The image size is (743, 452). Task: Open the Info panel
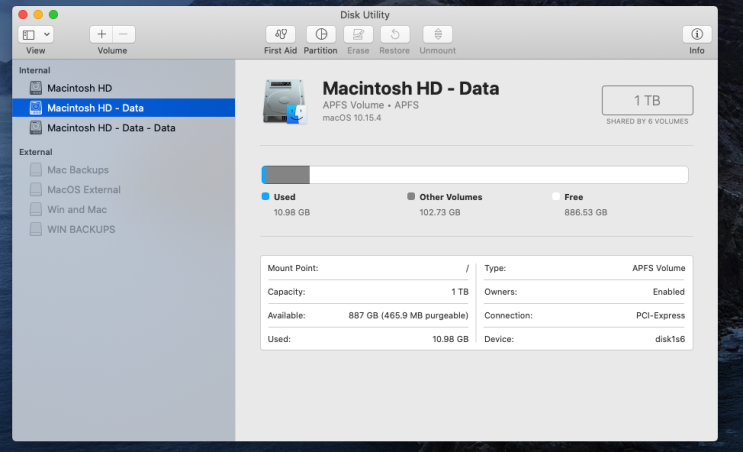696,35
